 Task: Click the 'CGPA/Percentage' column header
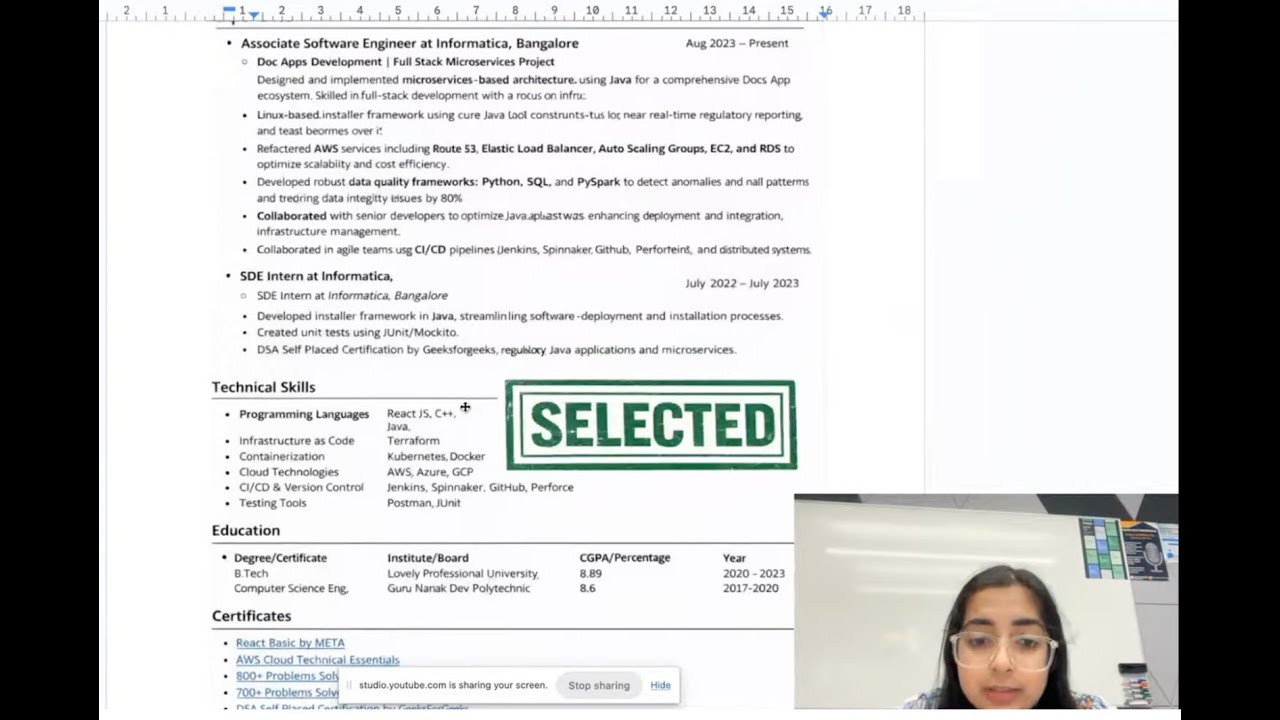(625, 558)
